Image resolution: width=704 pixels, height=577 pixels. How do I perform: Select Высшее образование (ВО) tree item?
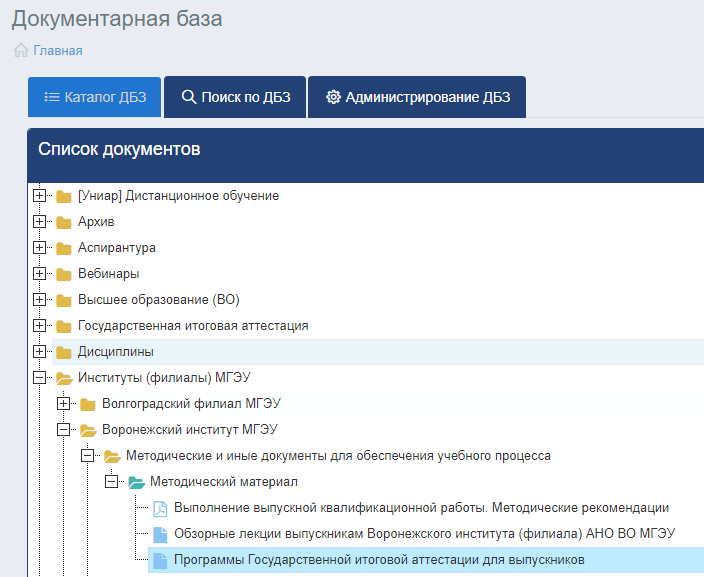[158, 300]
